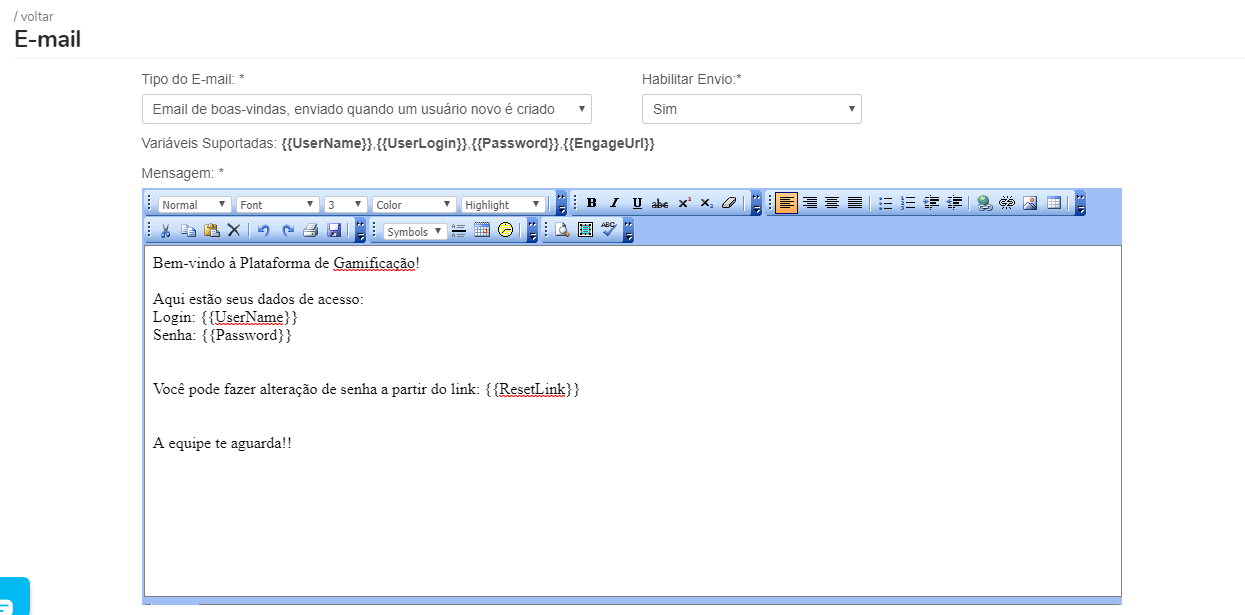Expand the overflow arrow after the spell-check icon
Viewport: 1245px width, 615px height.
point(628,231)
